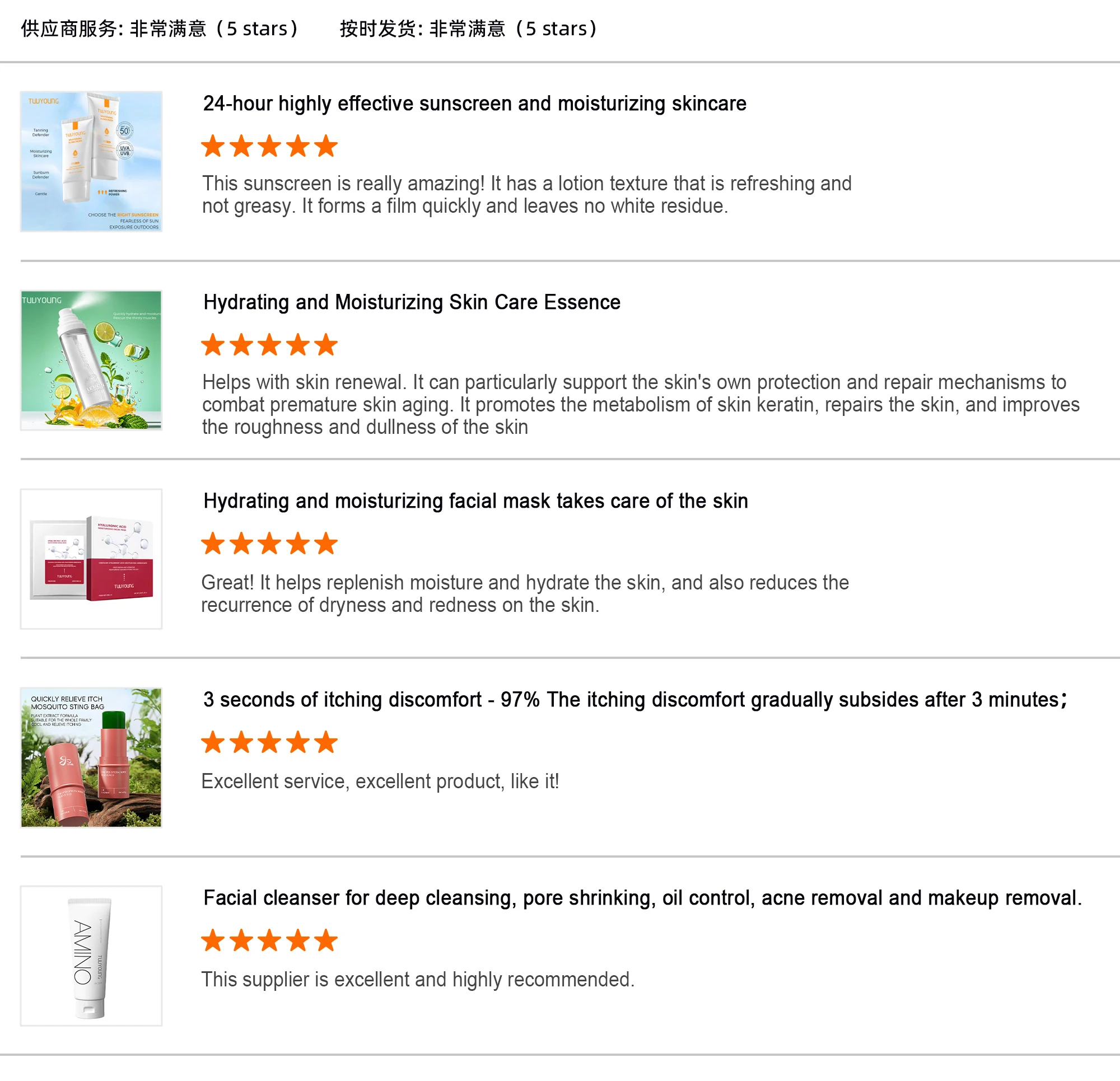Click the Hydrating Skin Care Essence title
Image resolution: width=1120 pixels, height=1081 pixels.
click(412, 302)
